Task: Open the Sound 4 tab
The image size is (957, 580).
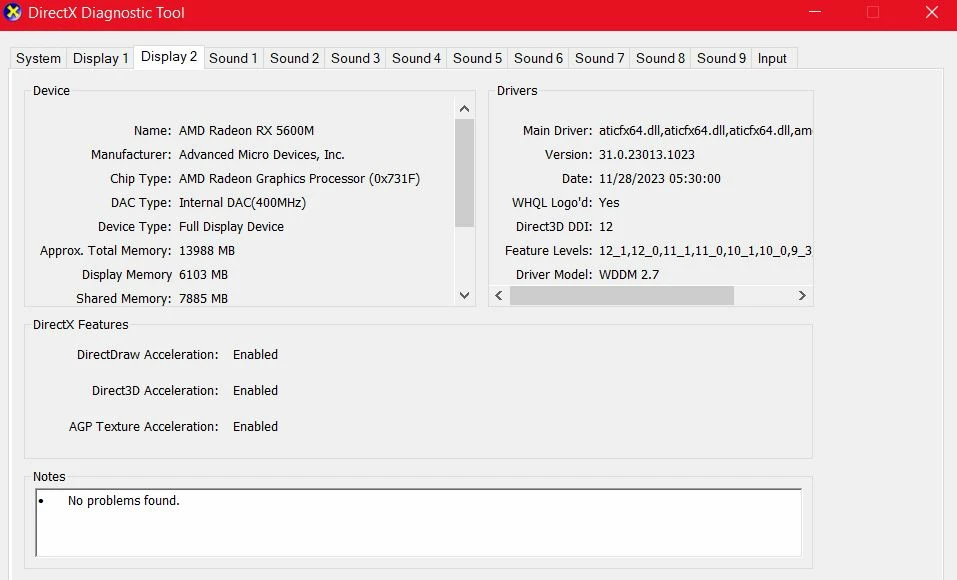Action: tap(416, 59)
